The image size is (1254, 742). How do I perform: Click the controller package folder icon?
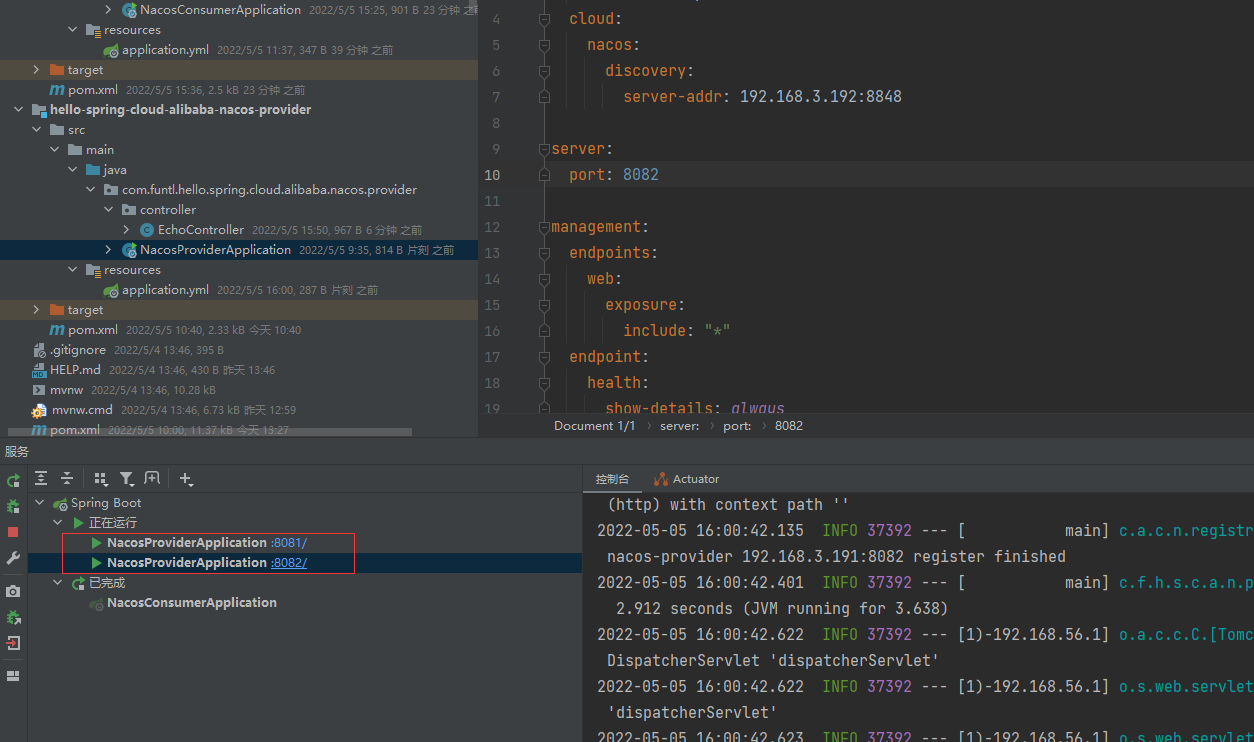[x=129, y=210]
